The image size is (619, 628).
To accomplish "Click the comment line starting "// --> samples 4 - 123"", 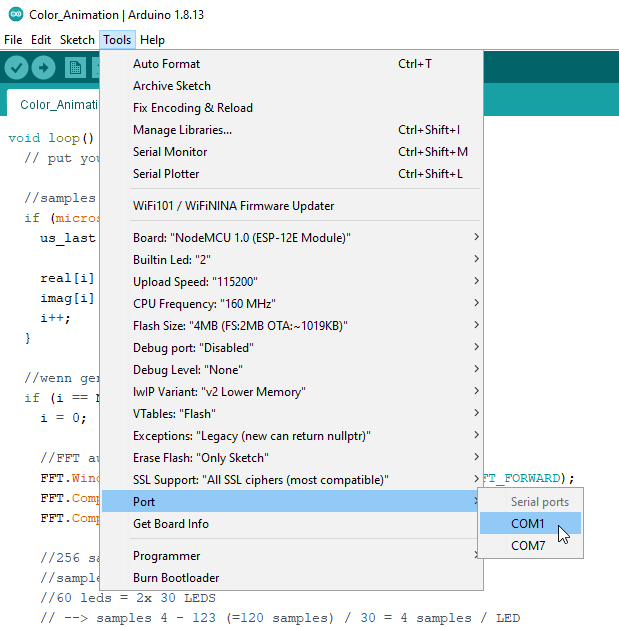I will tap(280, 618).
